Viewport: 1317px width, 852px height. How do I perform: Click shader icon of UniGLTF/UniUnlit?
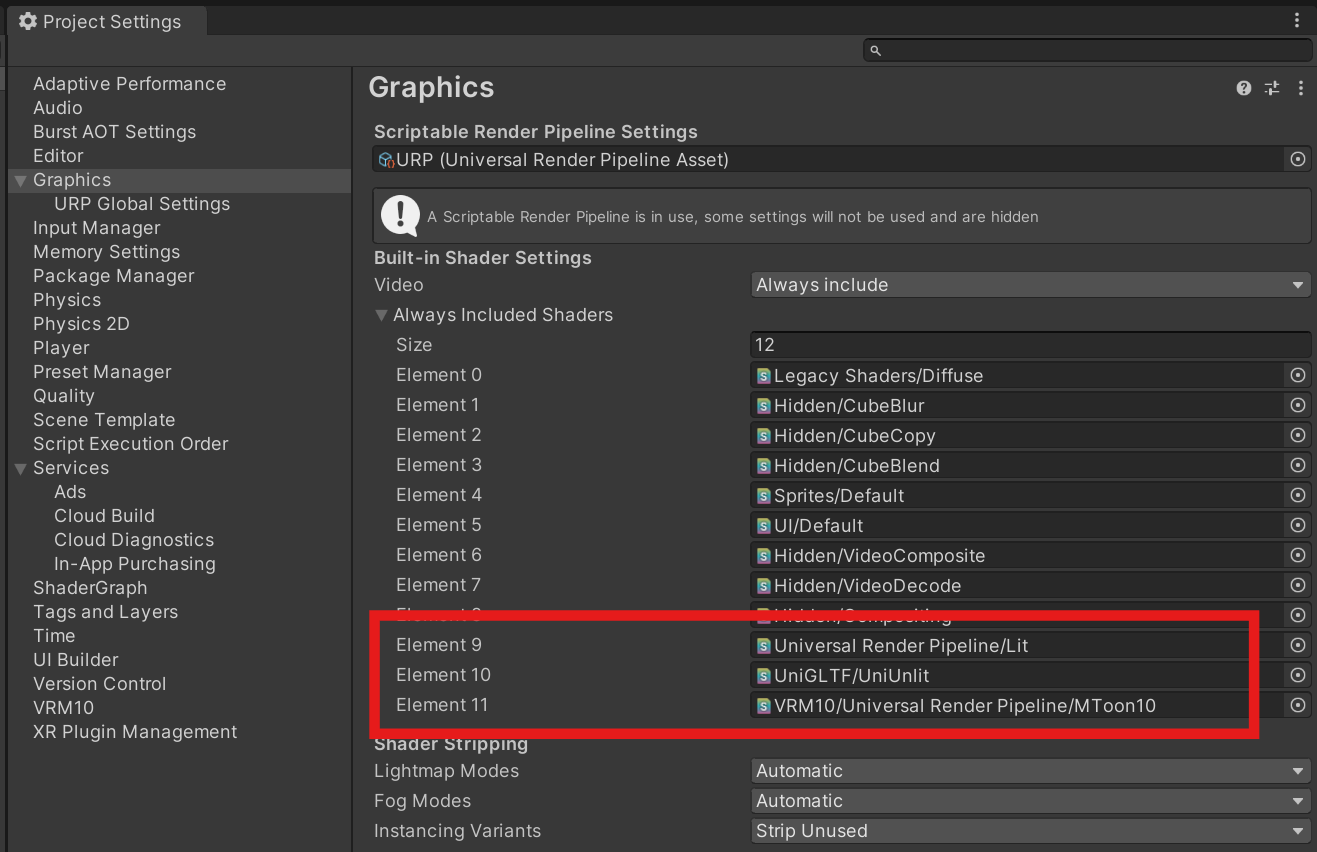click(764, 676)
